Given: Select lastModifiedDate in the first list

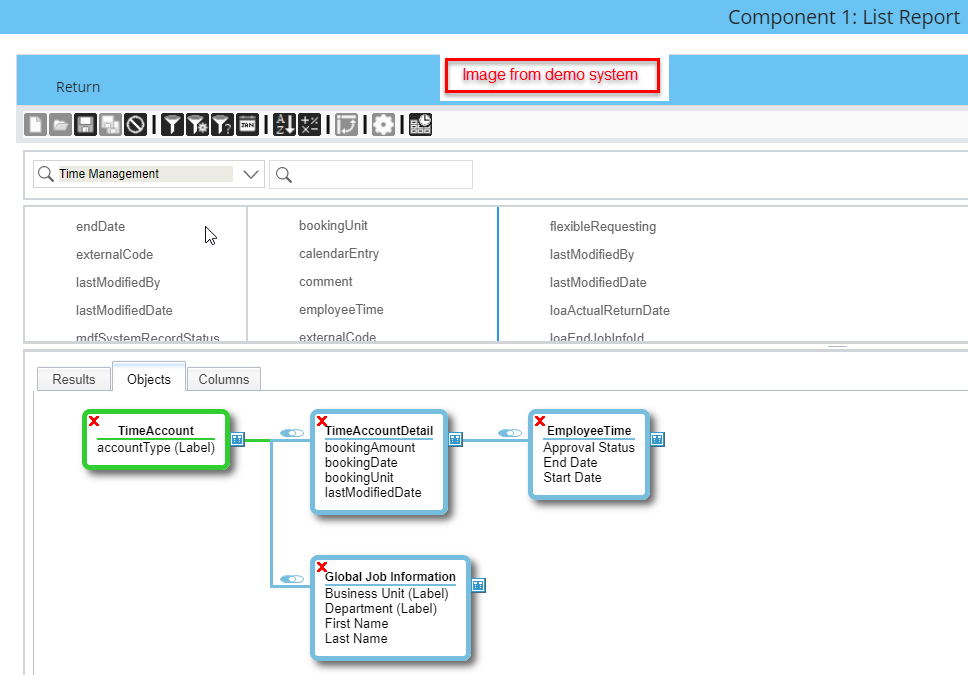Looking at the screenshot, I should click(124, 311).
